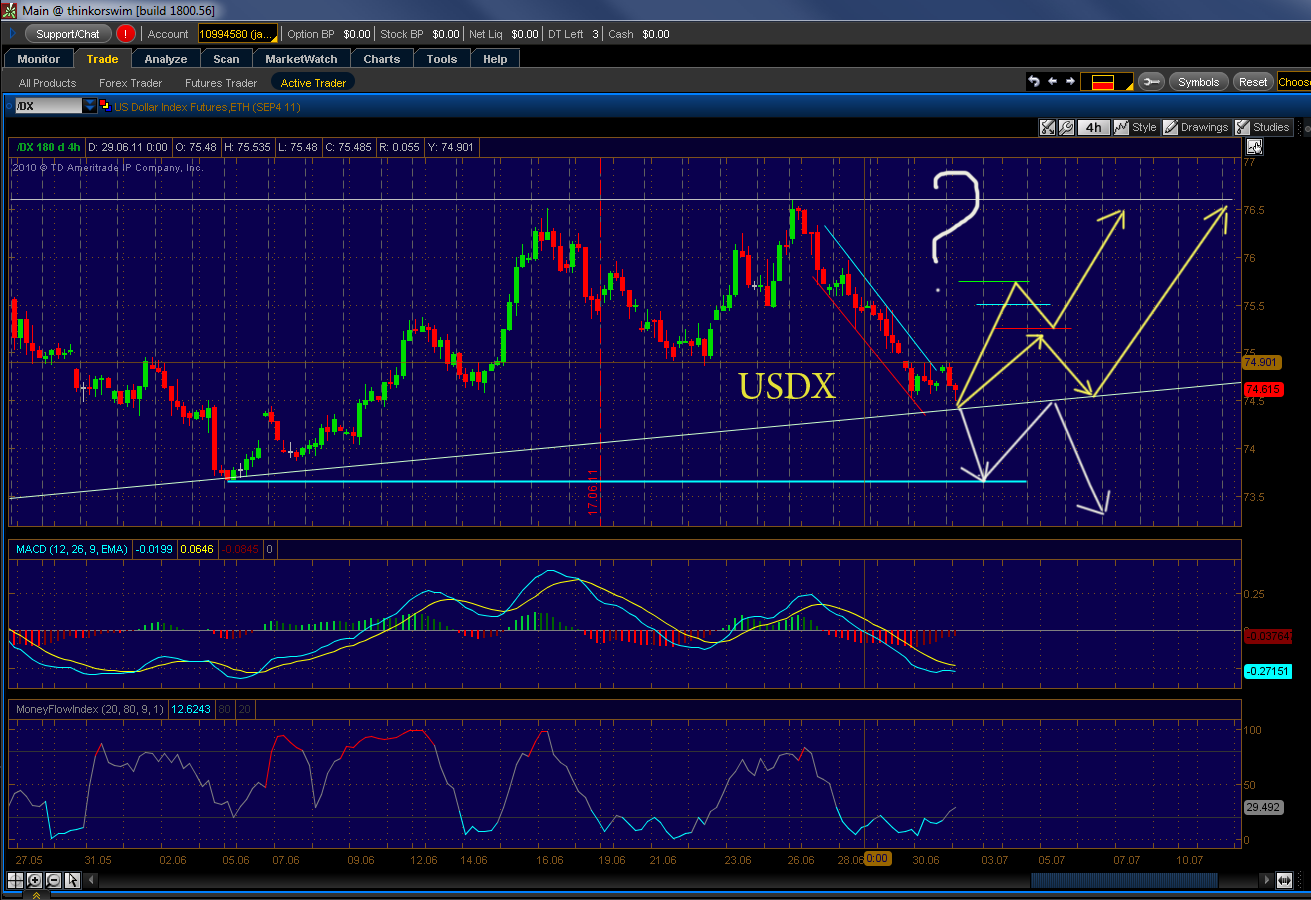1311x900 pixels.
Task: Click the zoom out magnifier icon
Action: pyautogui.click(x=53, y=880)
